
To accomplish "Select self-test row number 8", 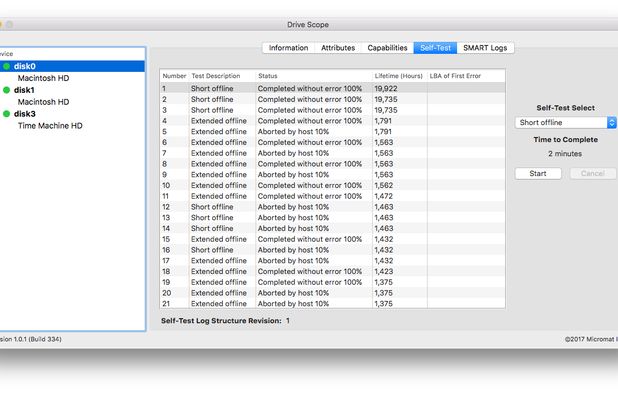I will 332,164.
